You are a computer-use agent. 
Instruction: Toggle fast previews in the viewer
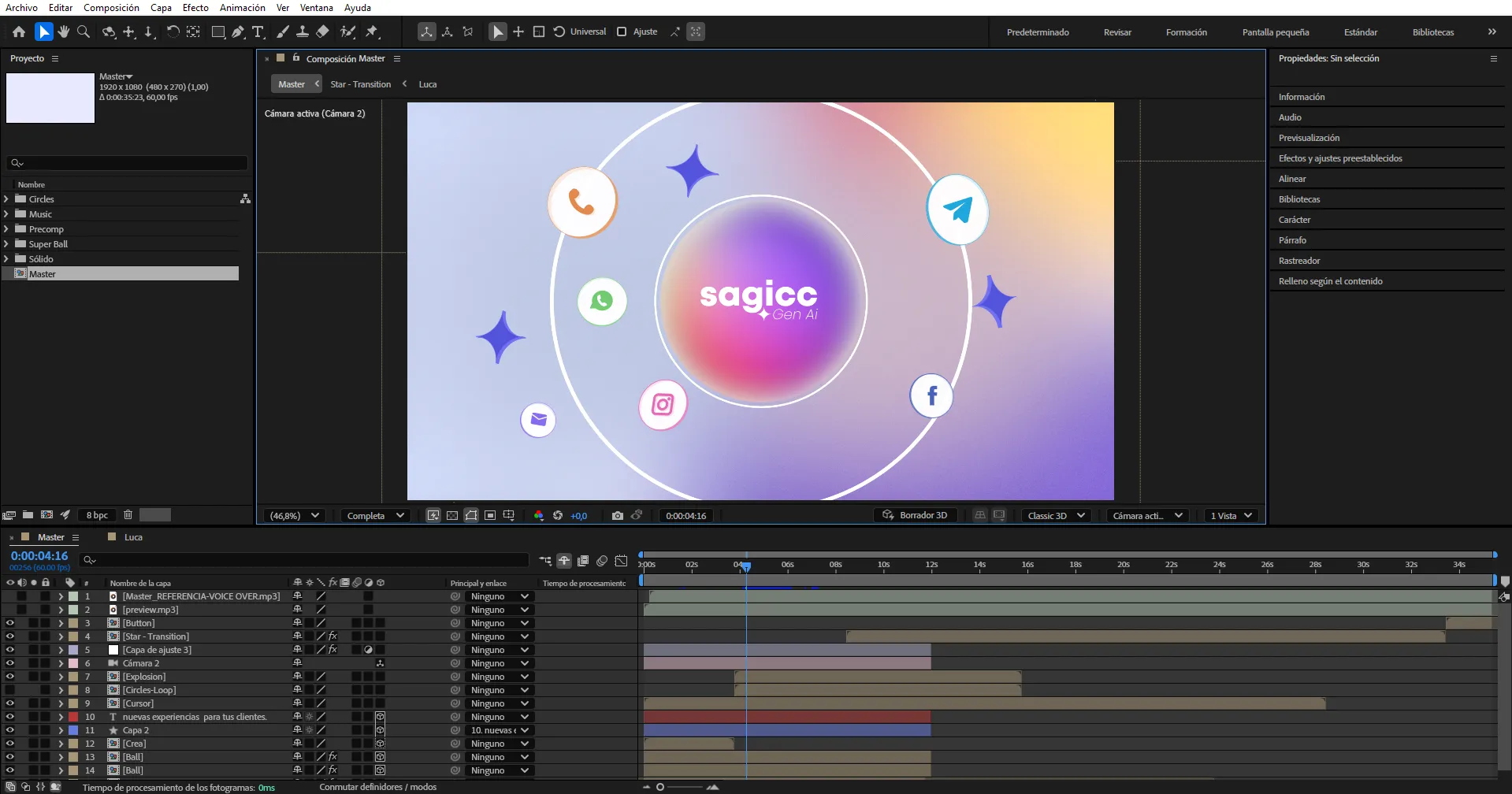(x=433, y=515)
